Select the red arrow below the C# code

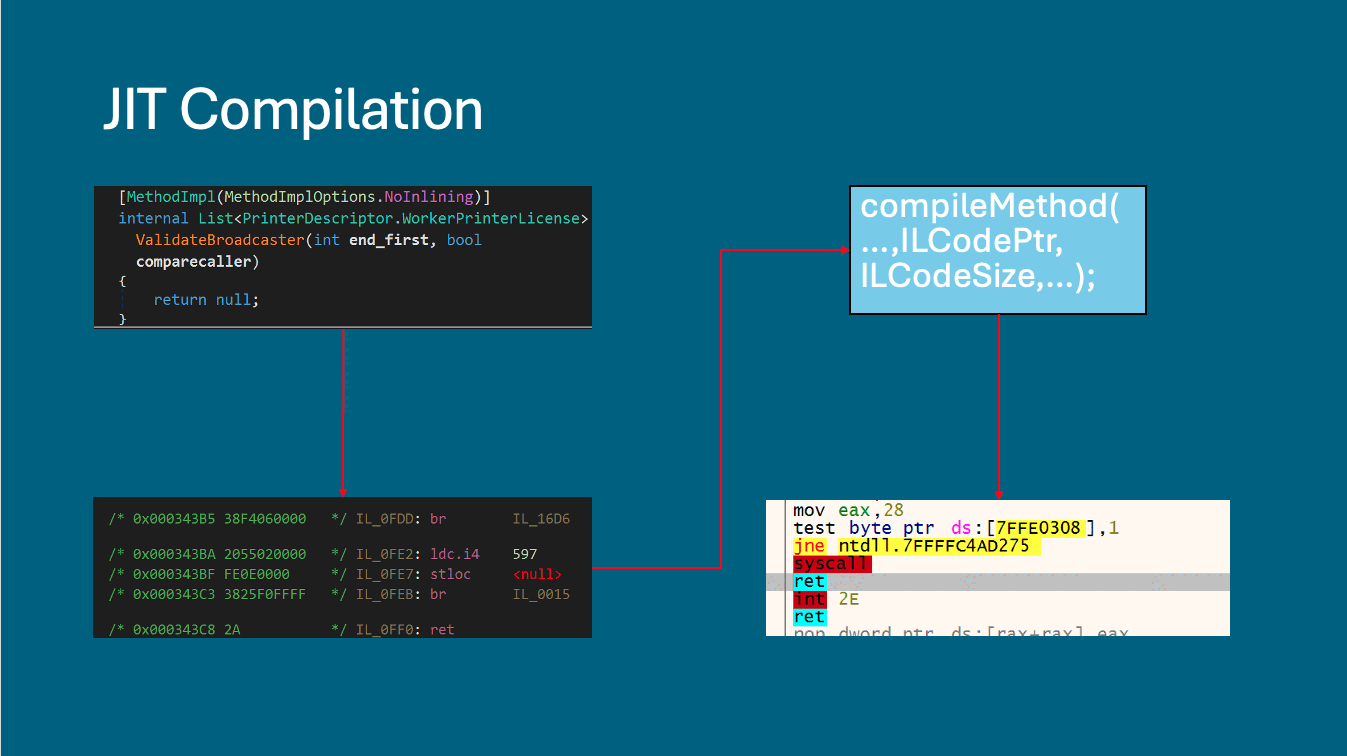[x=343, y=412]
